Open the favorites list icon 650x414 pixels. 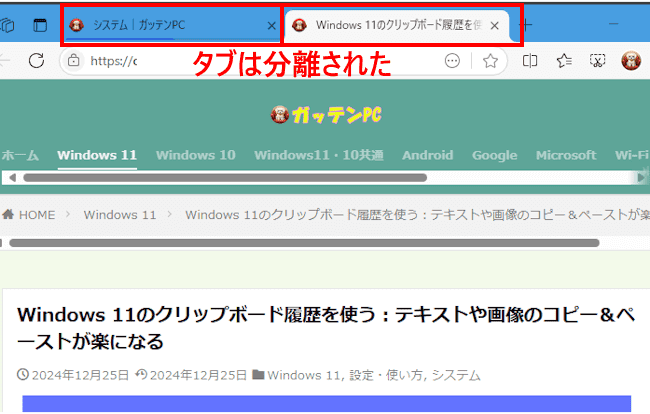564,61
